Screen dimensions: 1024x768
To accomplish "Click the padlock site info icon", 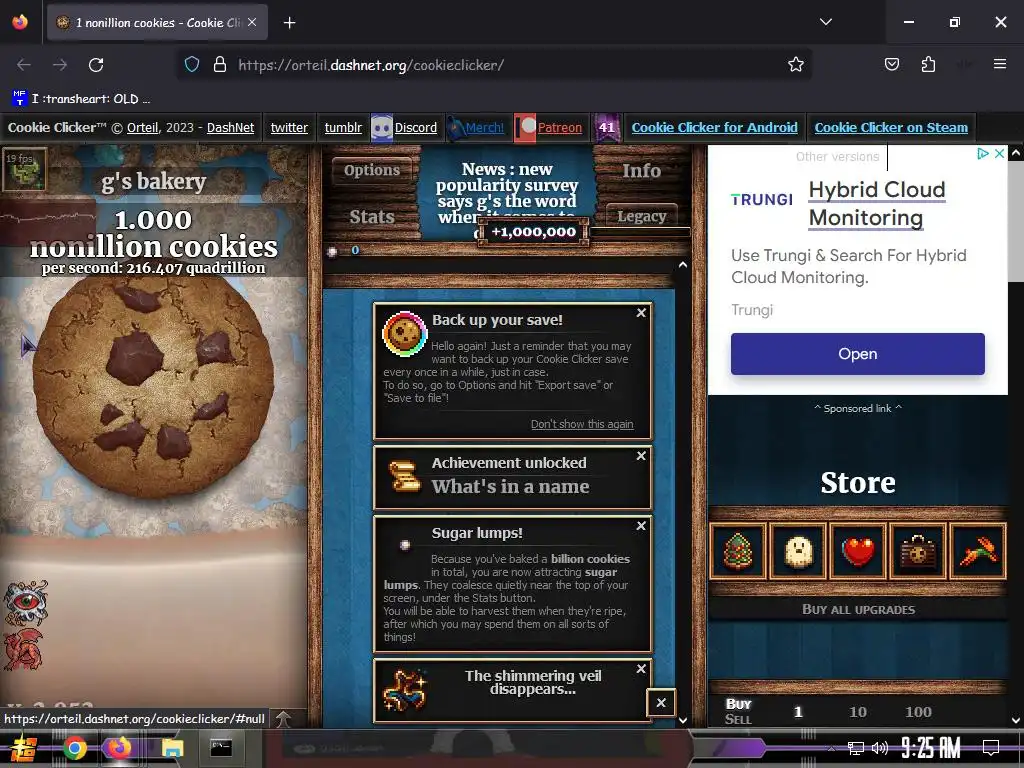I will pos(220,65).
